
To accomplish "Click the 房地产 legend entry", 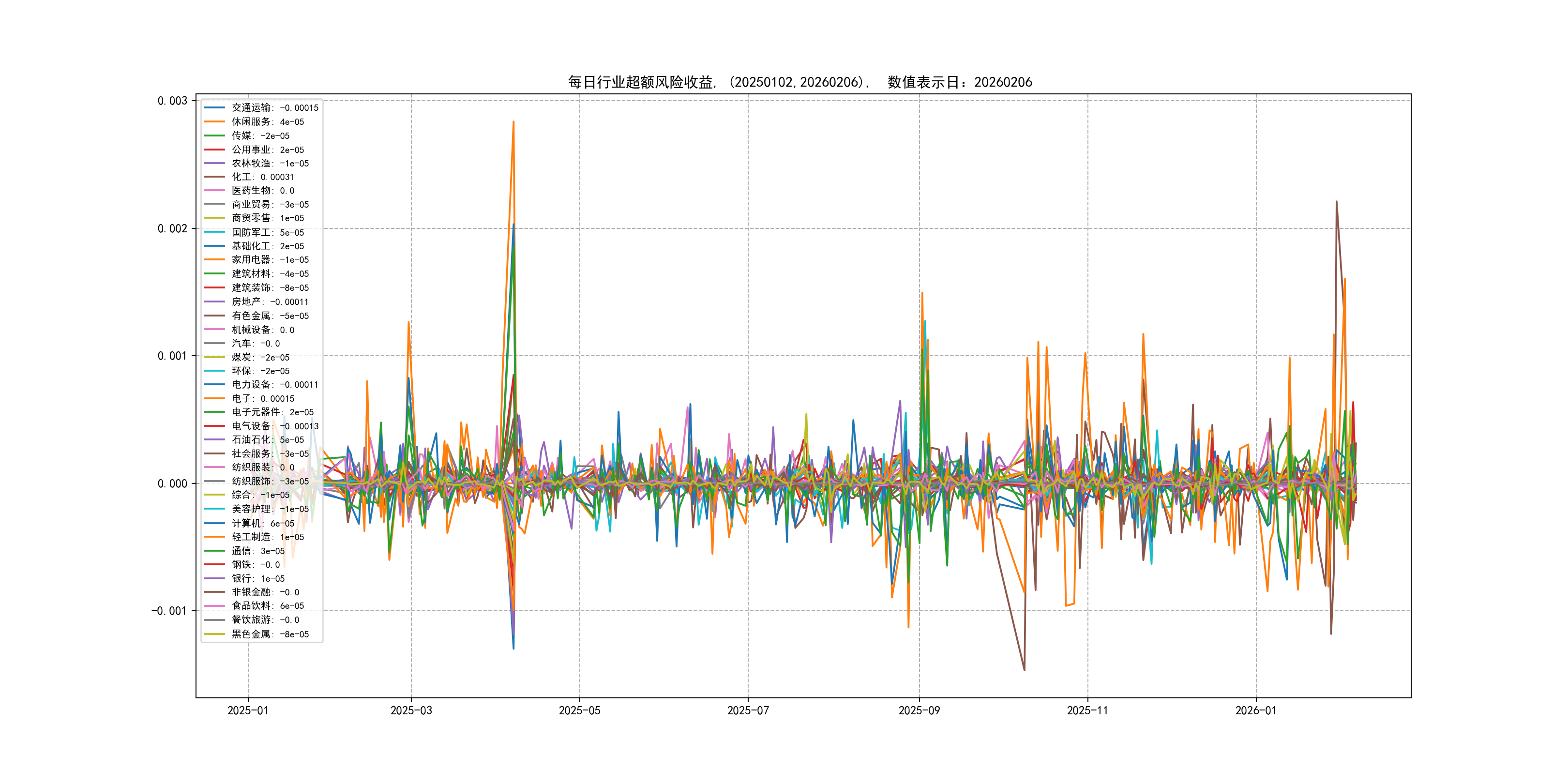I will click(270, 302).
